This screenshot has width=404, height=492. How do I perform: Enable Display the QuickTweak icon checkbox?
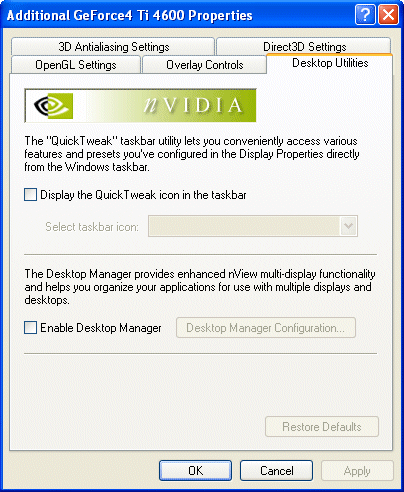(x=30, y=195)
